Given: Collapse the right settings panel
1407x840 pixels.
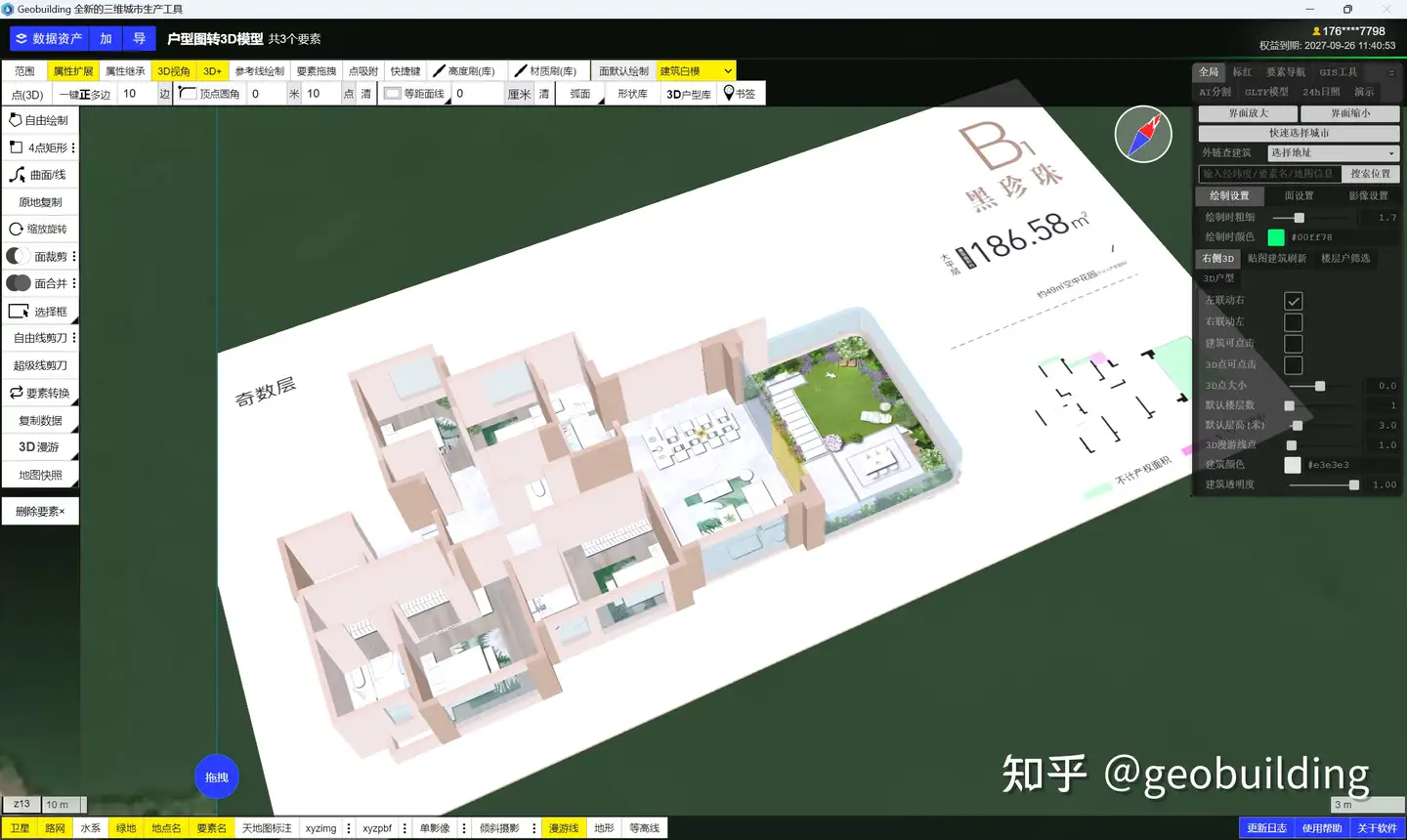Looking at the screenshot, I should coord(1391,72).
